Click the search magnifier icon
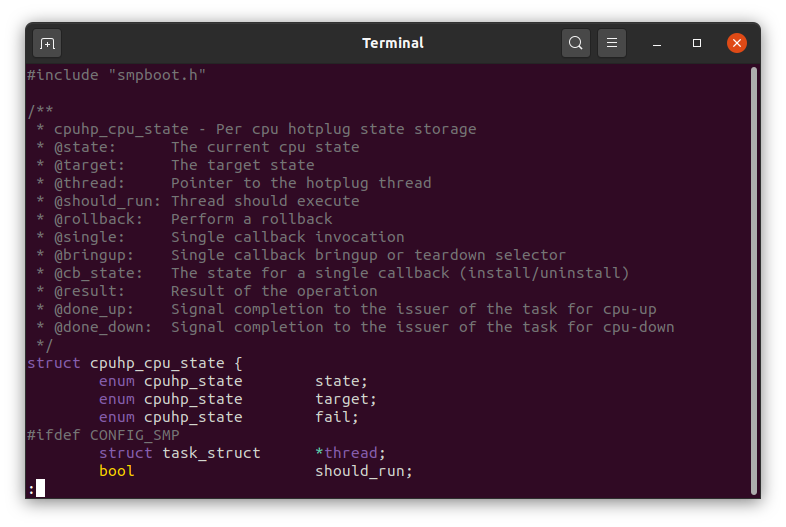 (575, 43)
